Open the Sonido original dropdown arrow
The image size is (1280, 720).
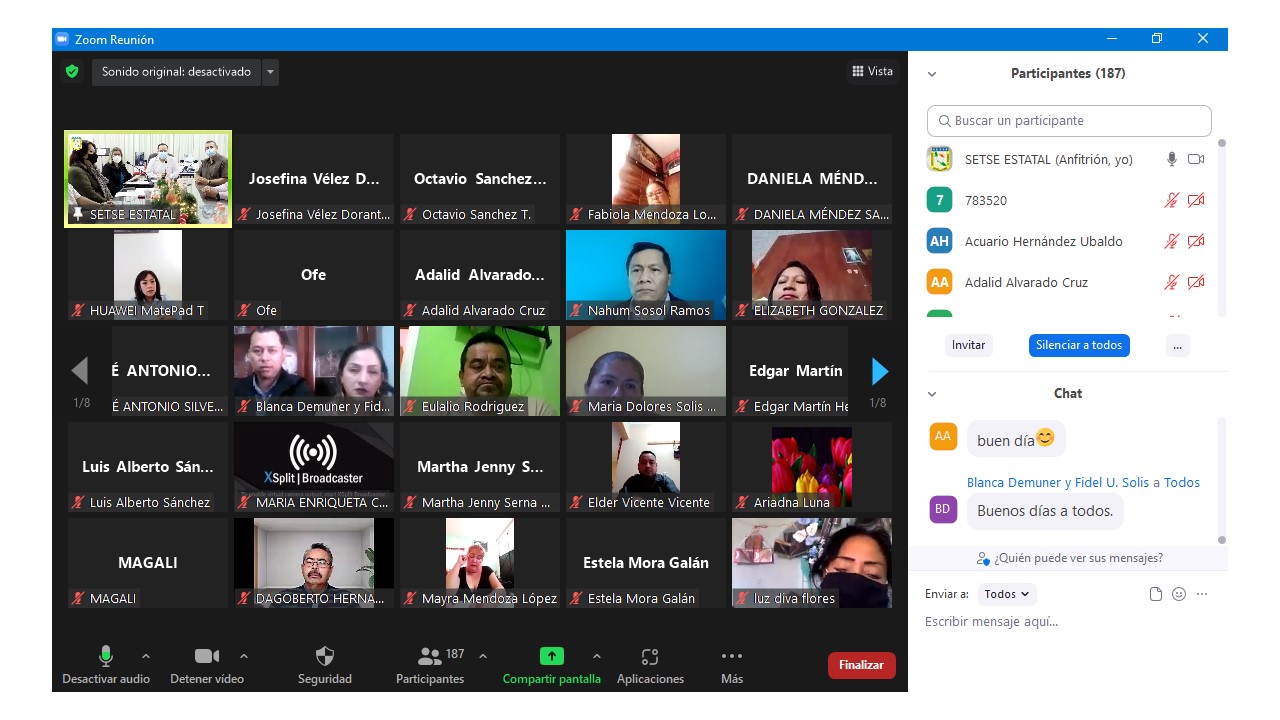(x=270, y=72)
